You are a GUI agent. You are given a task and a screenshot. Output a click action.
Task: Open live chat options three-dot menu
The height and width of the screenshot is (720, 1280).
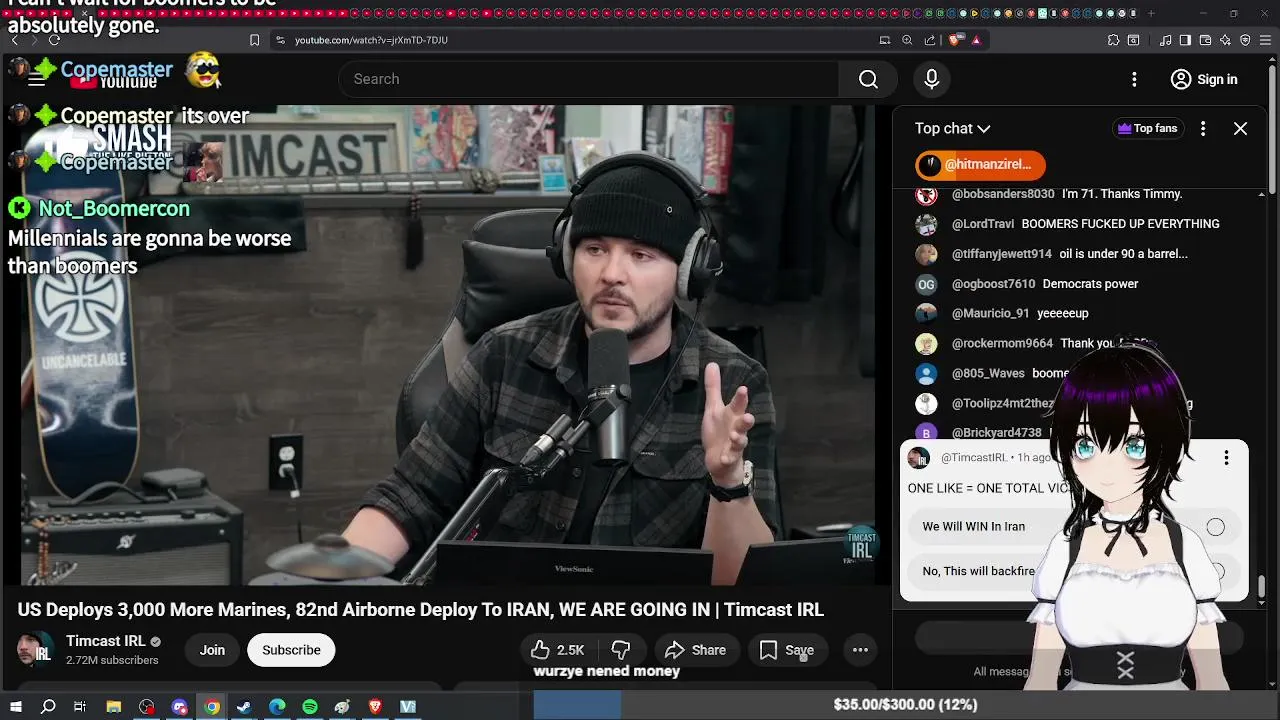tap(1203, 128)
